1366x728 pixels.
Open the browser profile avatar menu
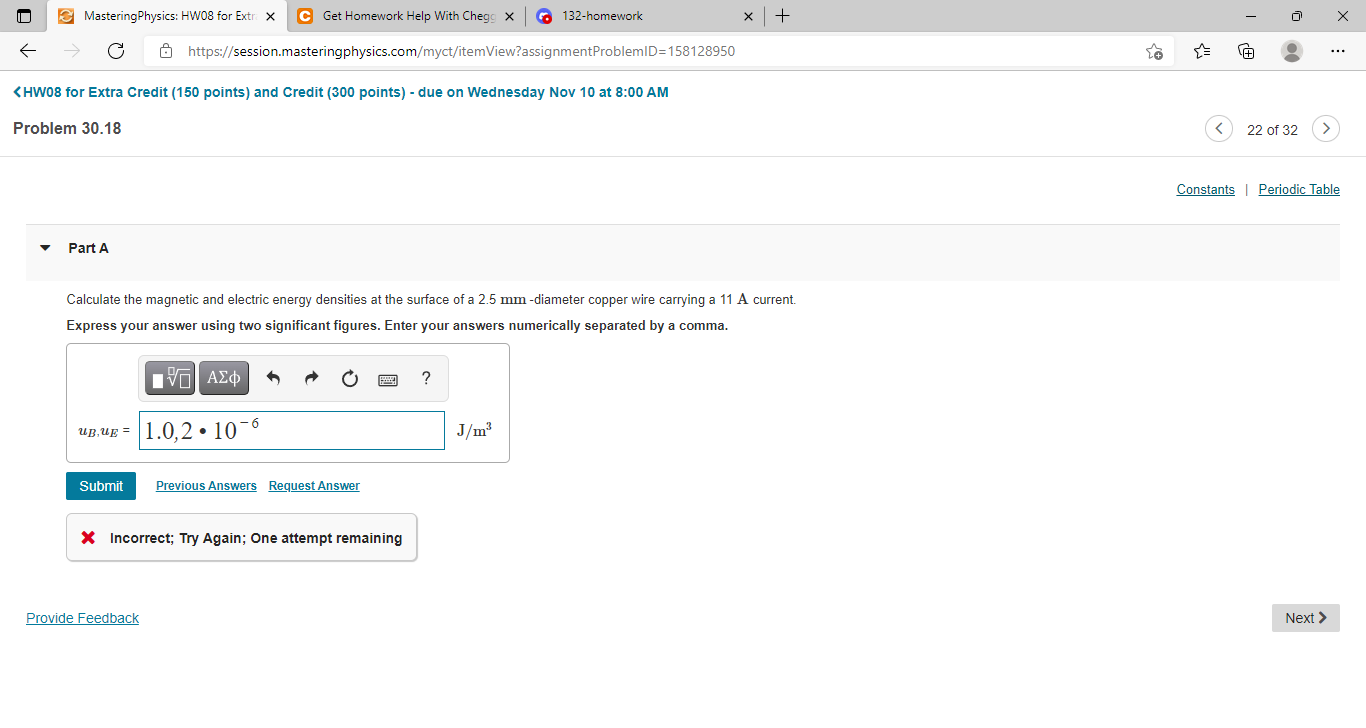(1291, 50)
